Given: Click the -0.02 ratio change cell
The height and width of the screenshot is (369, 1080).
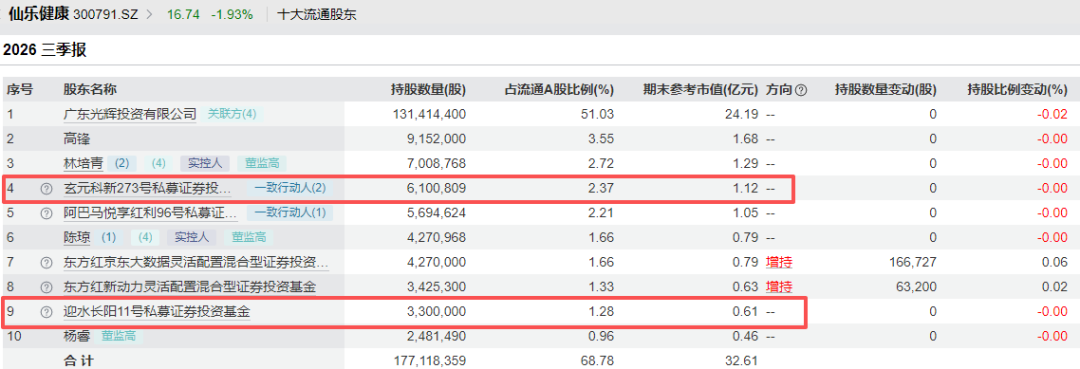Looking at the screenshot, I should [x=1053, y=114].
